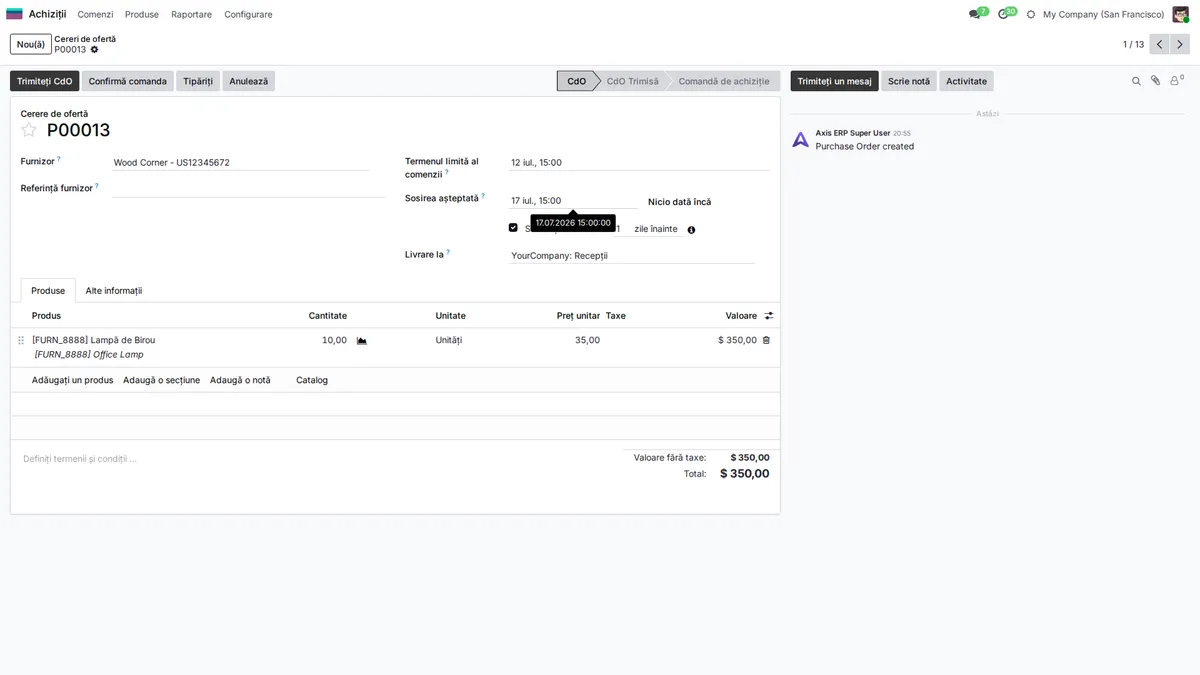
Task: Show followers of this document
Action: 1176,81
